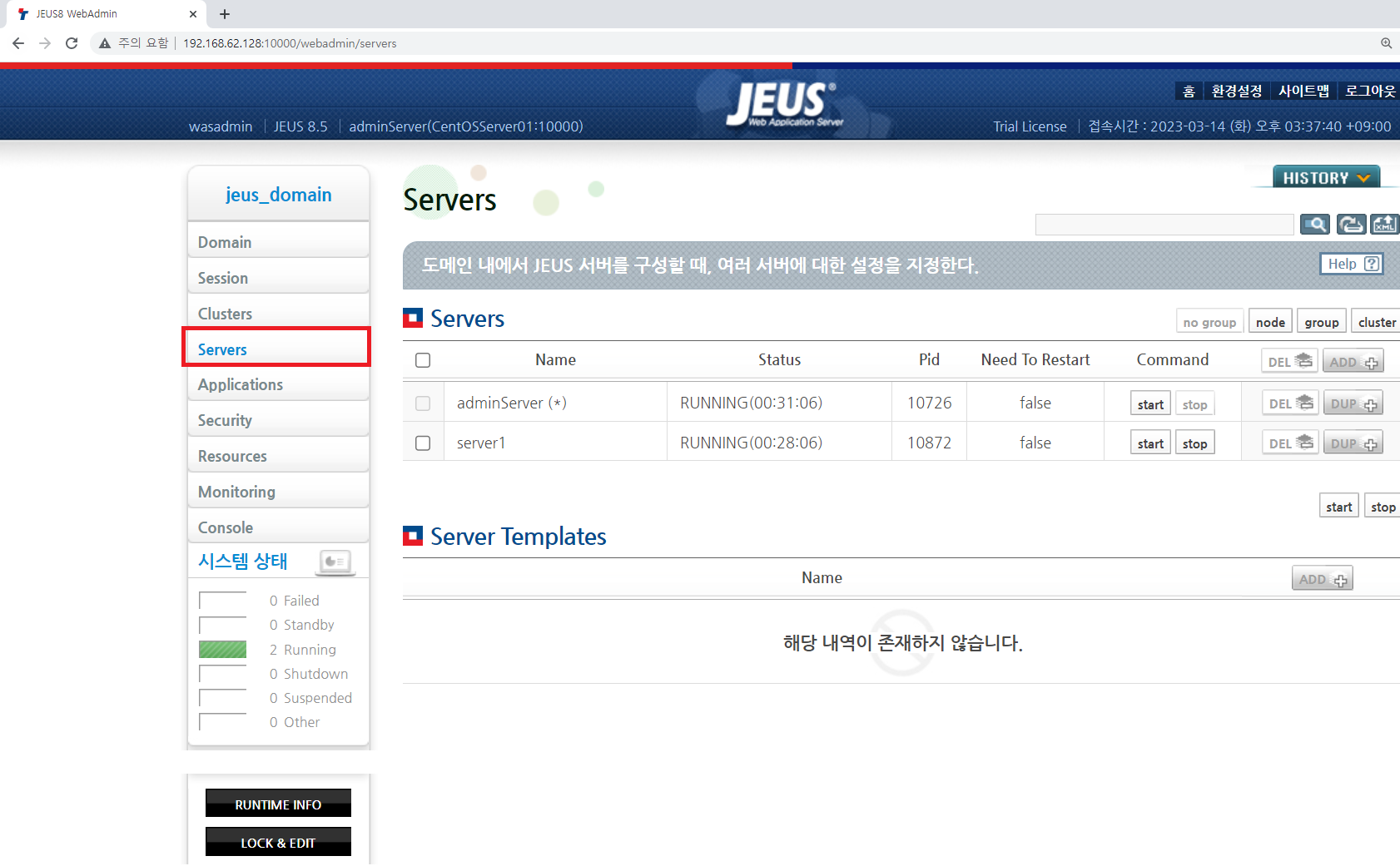Click the 시스템 상태 heading
The width and height of the screenshot is (1400, 866).
tap(242, 562)
